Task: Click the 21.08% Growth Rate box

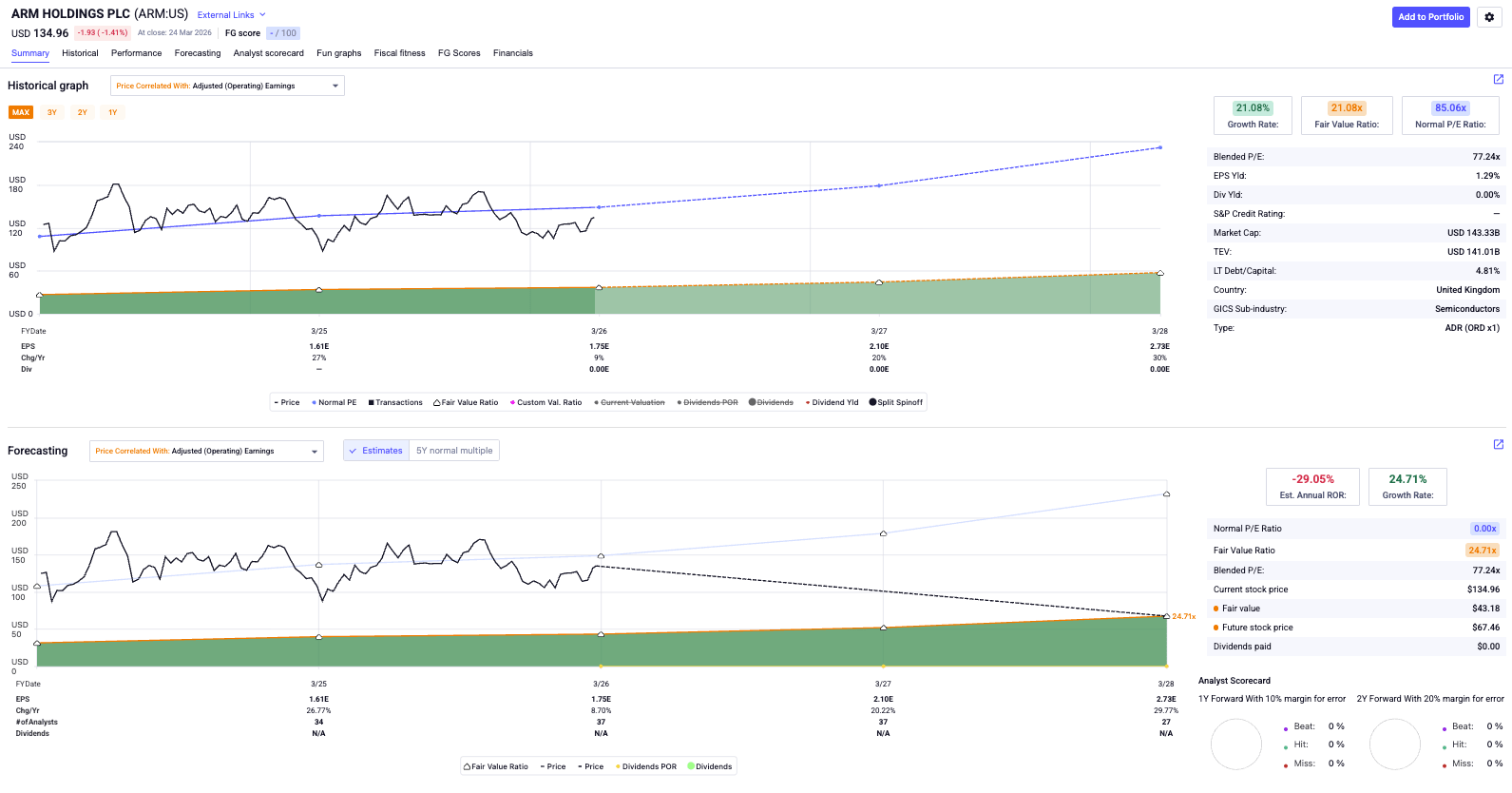Action: (1253, 115)
